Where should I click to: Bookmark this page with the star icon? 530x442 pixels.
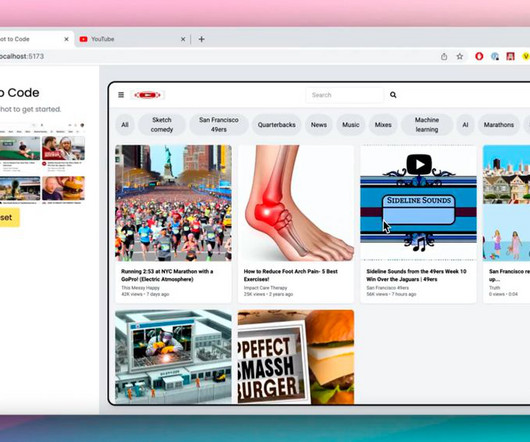(x=460, y=56)
